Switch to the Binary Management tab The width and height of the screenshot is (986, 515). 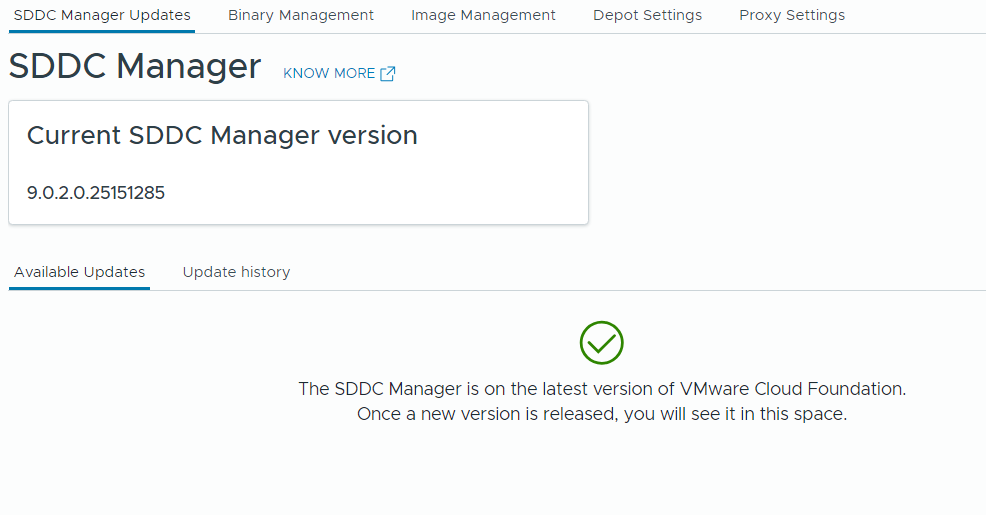pos(301,15)
